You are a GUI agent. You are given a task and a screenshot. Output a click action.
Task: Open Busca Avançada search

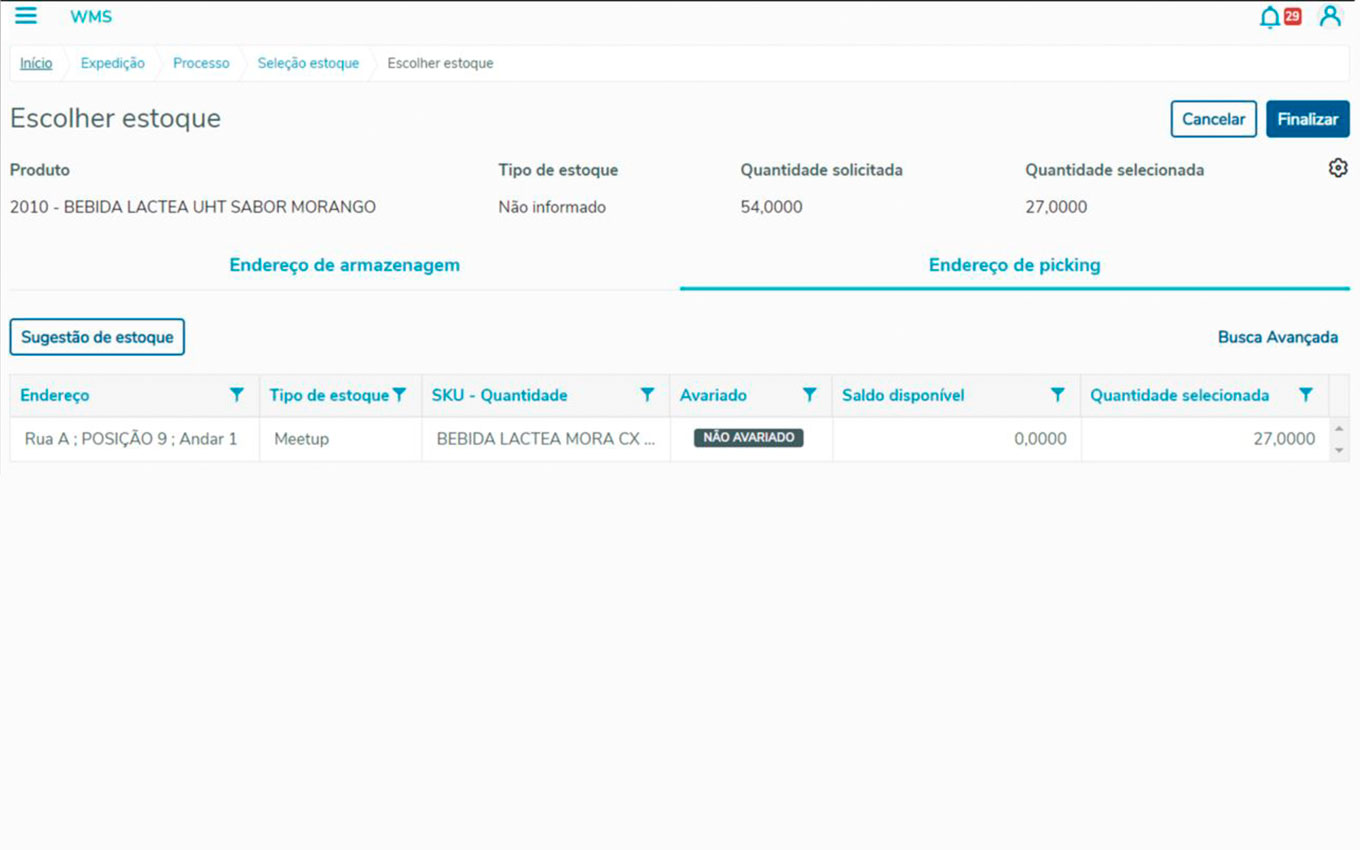tap(1277, 337)
